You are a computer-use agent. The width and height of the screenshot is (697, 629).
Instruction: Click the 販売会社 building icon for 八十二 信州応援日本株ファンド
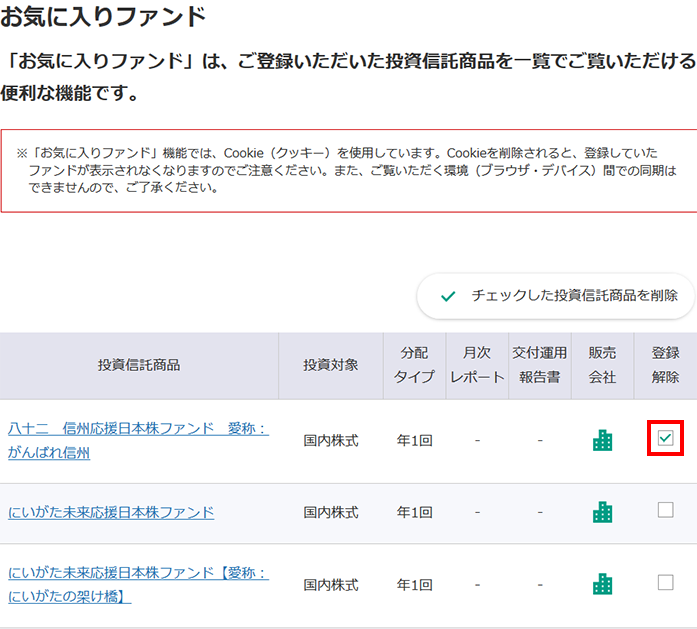[x=602, y=440]
